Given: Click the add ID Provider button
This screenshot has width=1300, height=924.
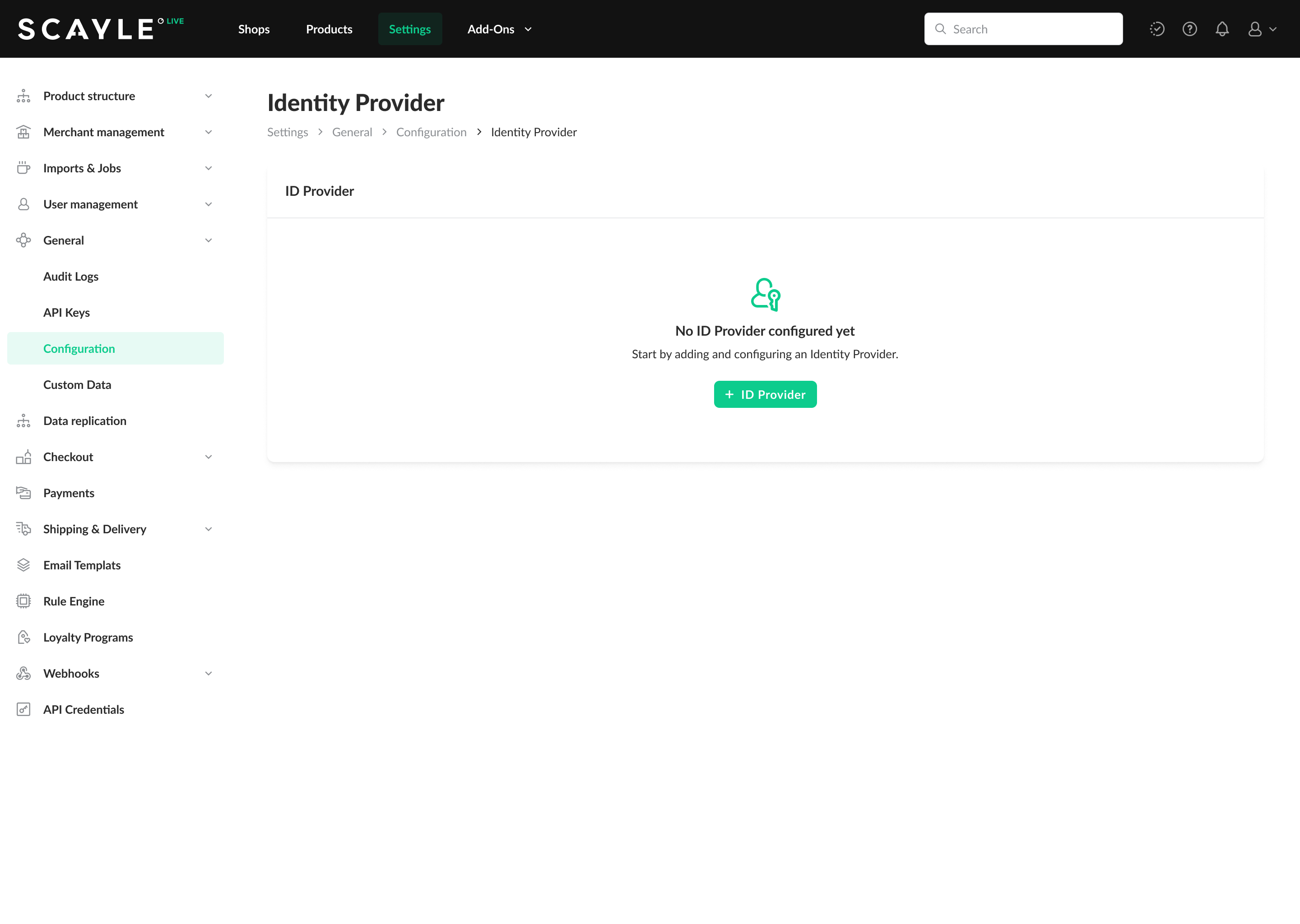Looking at the screenshot, I should tap(765, 394).
